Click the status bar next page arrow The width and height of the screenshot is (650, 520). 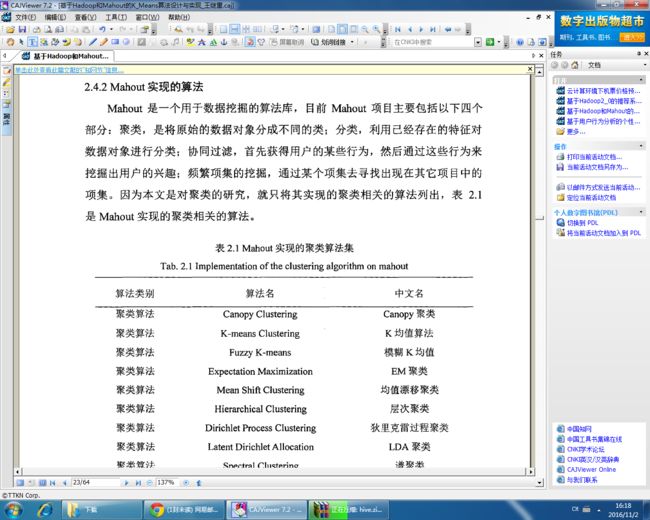[126, 483]
